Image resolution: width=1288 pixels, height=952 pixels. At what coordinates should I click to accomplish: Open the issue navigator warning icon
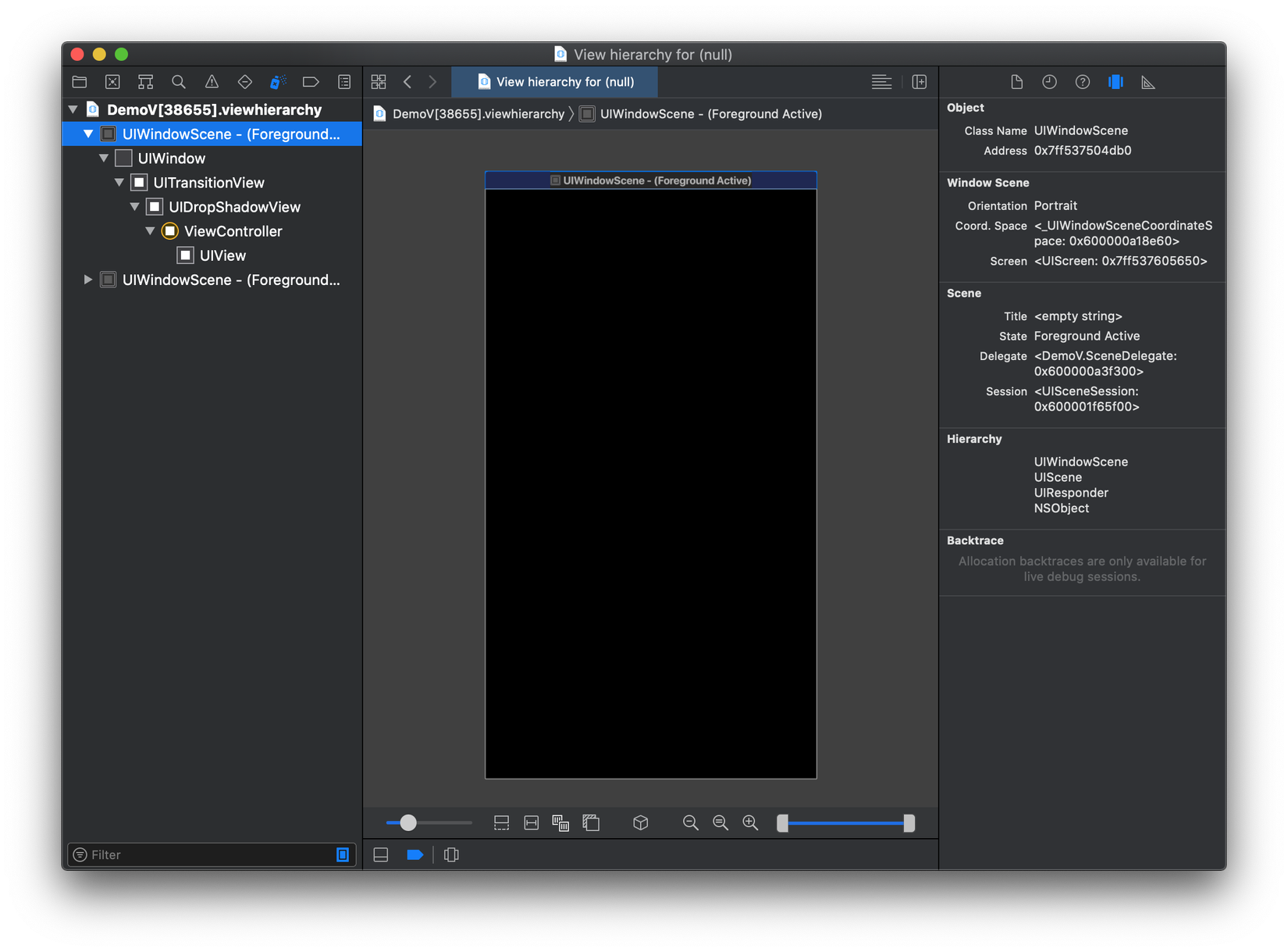click(212, 82)
